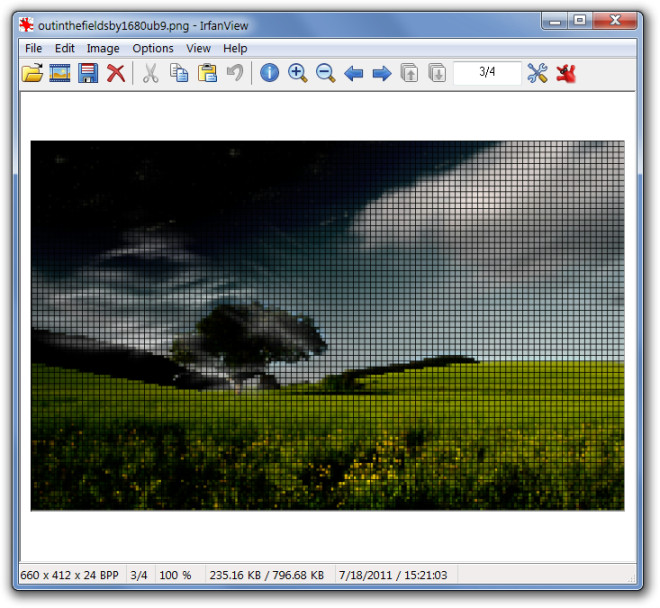Minimize the IrfanView window
The width and height of the screenshot is (660, 608).
[555, 21]
